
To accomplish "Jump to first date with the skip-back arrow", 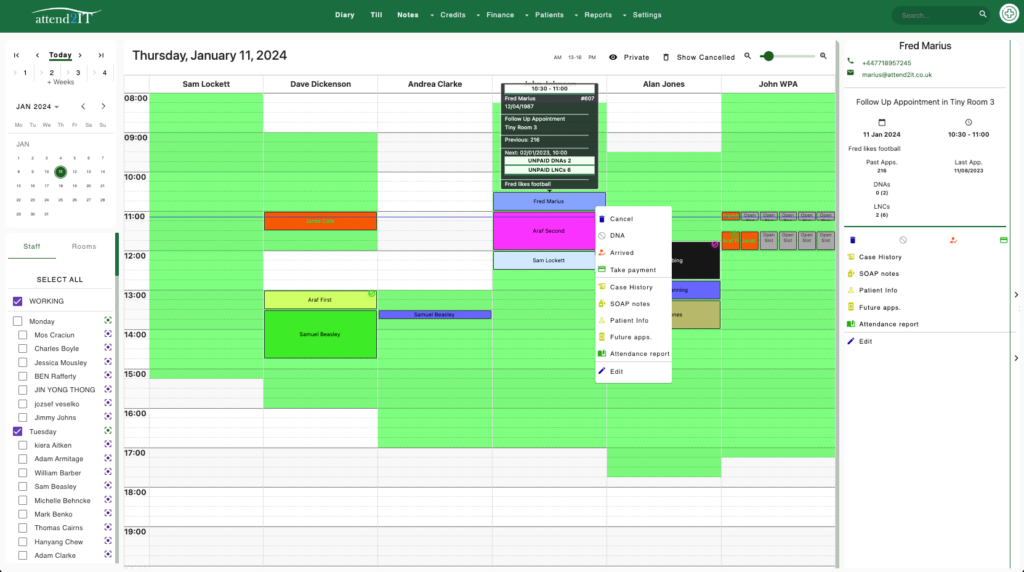I will coord(17,55).
